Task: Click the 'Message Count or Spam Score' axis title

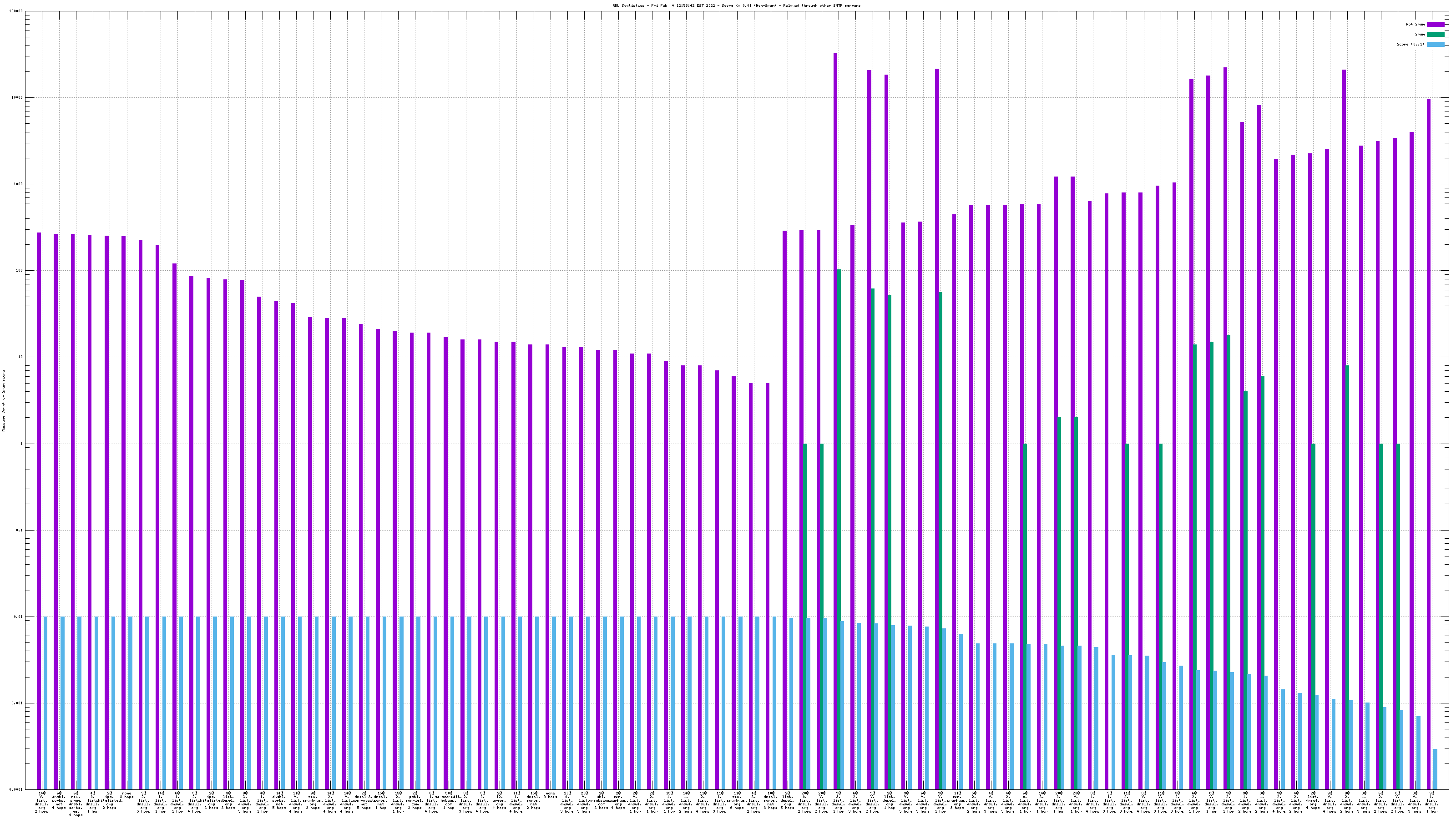Action: pos(3,401)
